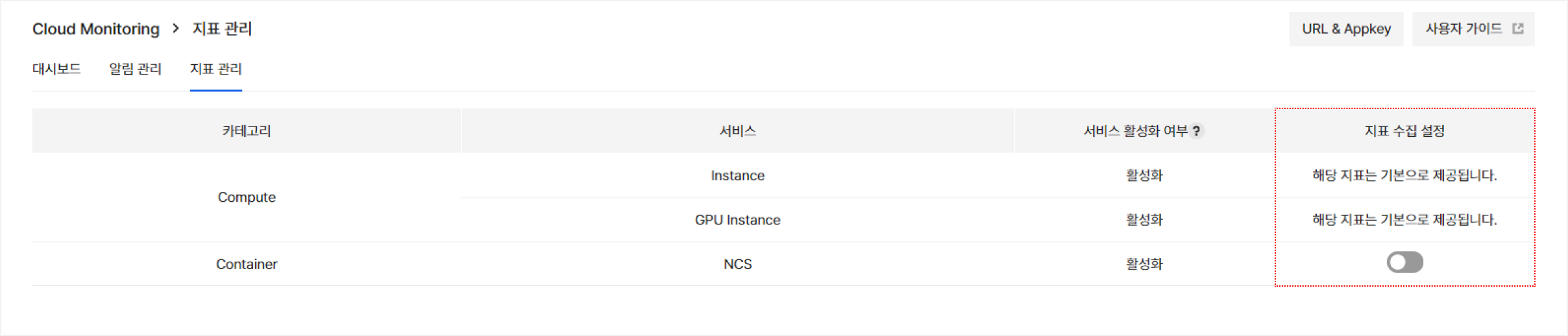The image size is (1568, 336).
Task: Click the breadcrumb chevron after Cloud Monitoring
Action: pyautogui.click(x=176, y=29)
